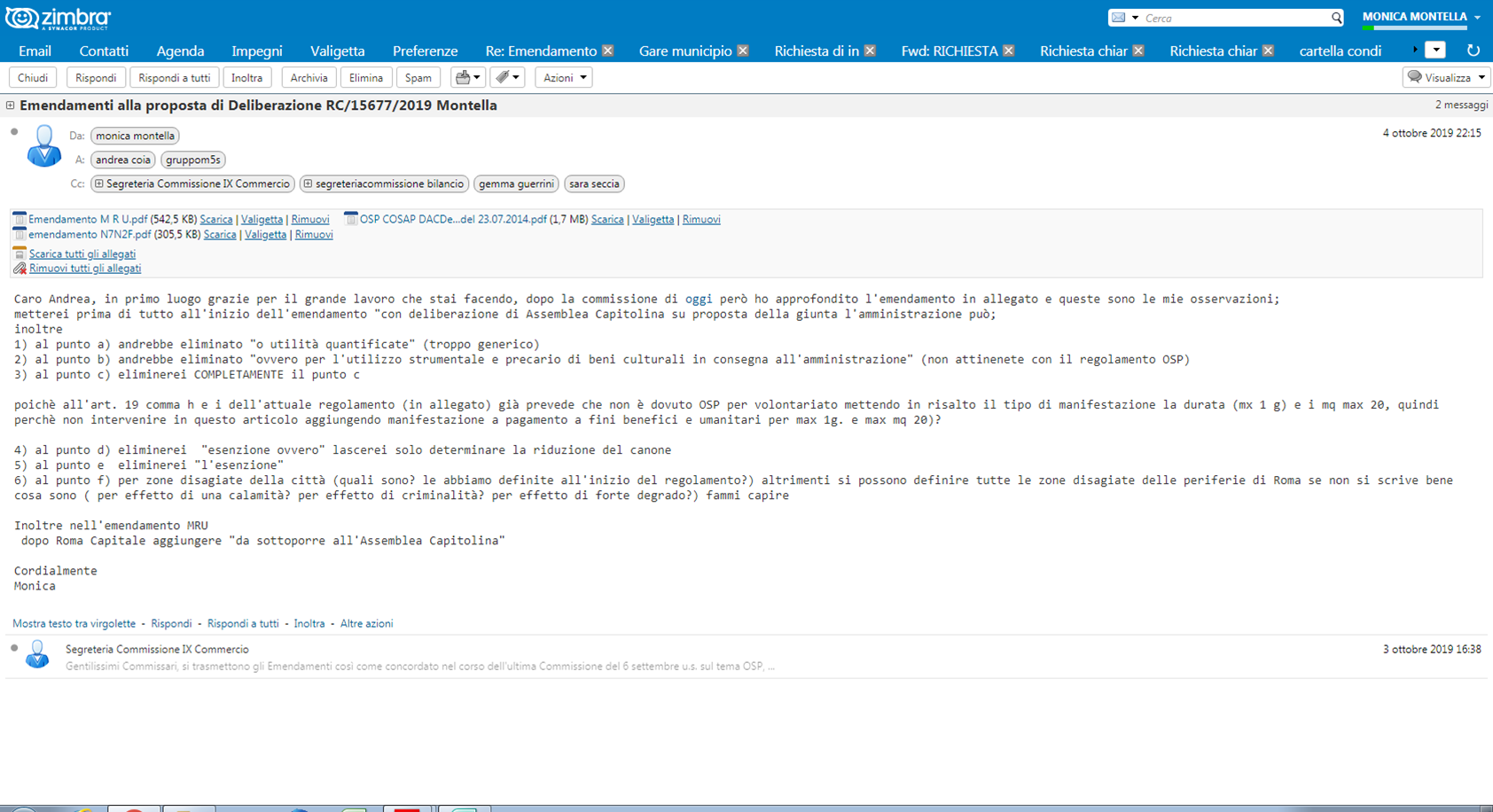Click the Cerca search field
Screen dimensions: 1493x812
1235,18
